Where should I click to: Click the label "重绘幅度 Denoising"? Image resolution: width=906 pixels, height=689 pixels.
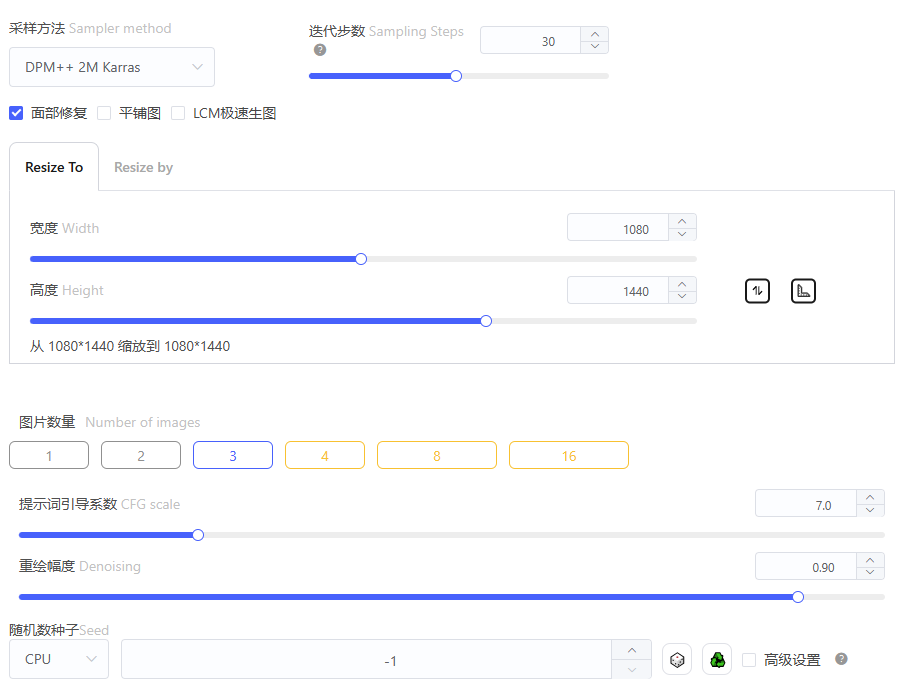tap(80, 566)
